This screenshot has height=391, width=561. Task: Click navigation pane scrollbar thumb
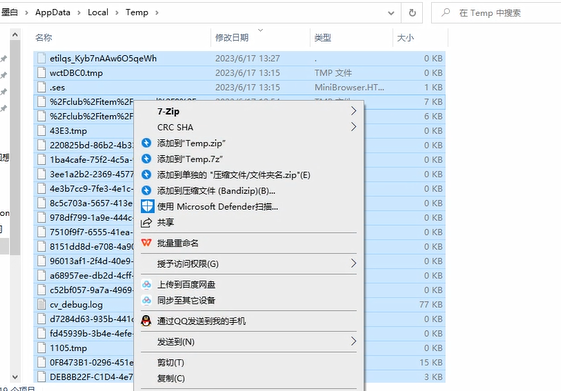(x=15, y=147)
